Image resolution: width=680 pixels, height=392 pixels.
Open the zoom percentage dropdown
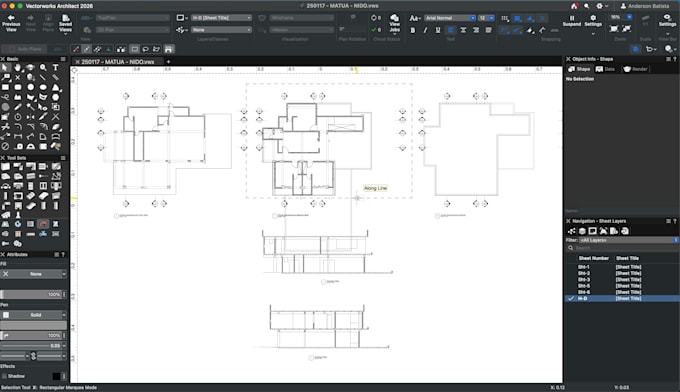click(621, 17)
